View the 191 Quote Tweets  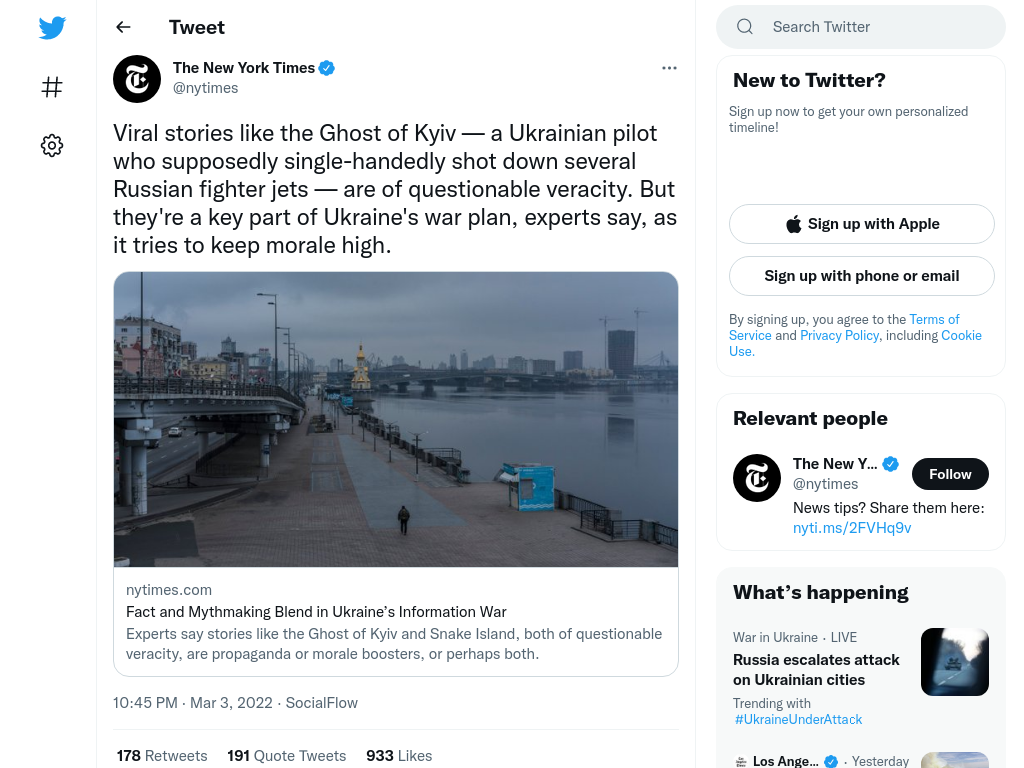coord(287,756)
